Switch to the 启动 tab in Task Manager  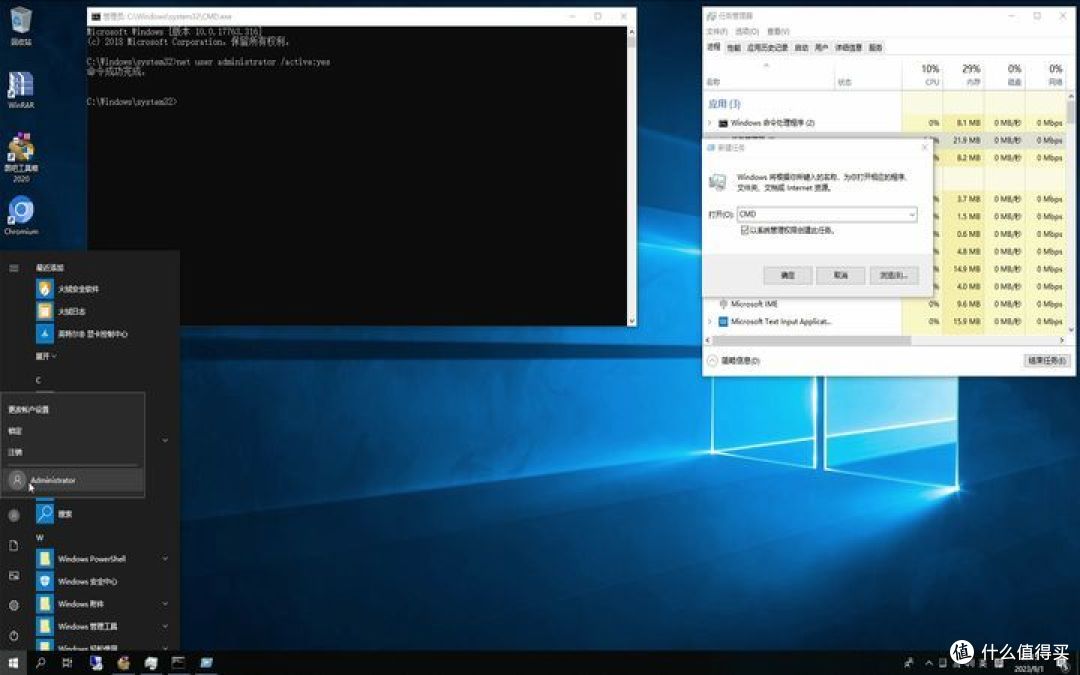(801, 48)
